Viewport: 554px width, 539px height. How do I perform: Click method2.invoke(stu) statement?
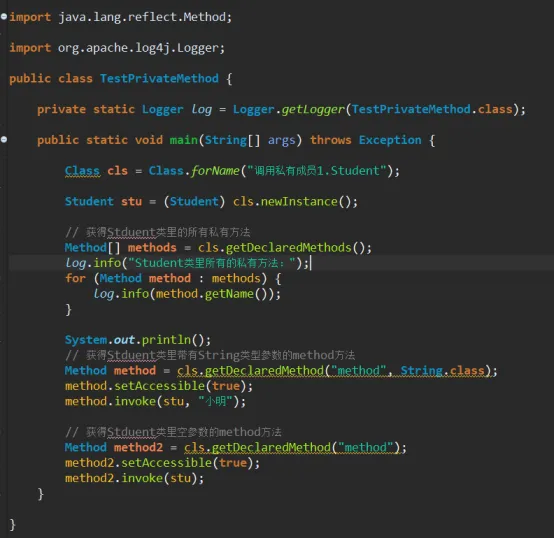[x=135, y=478]
